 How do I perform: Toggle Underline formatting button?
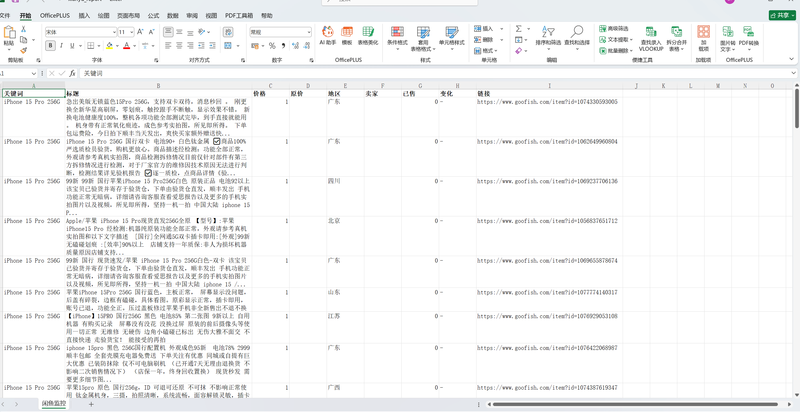pyautogui.click(x=72, y=45)
